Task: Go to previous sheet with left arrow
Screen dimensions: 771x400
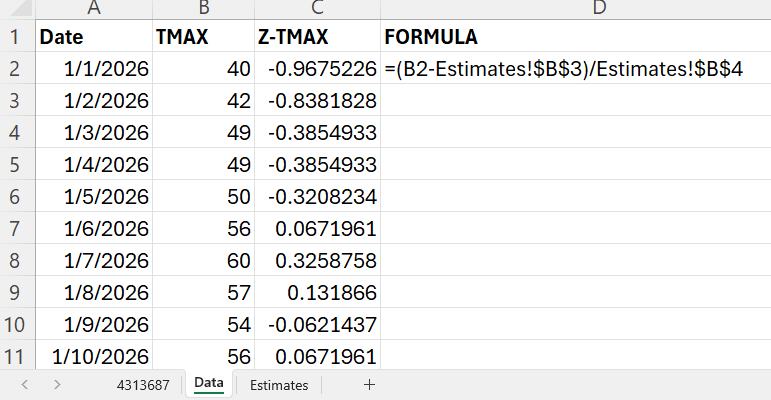Action: click(25, 385)
